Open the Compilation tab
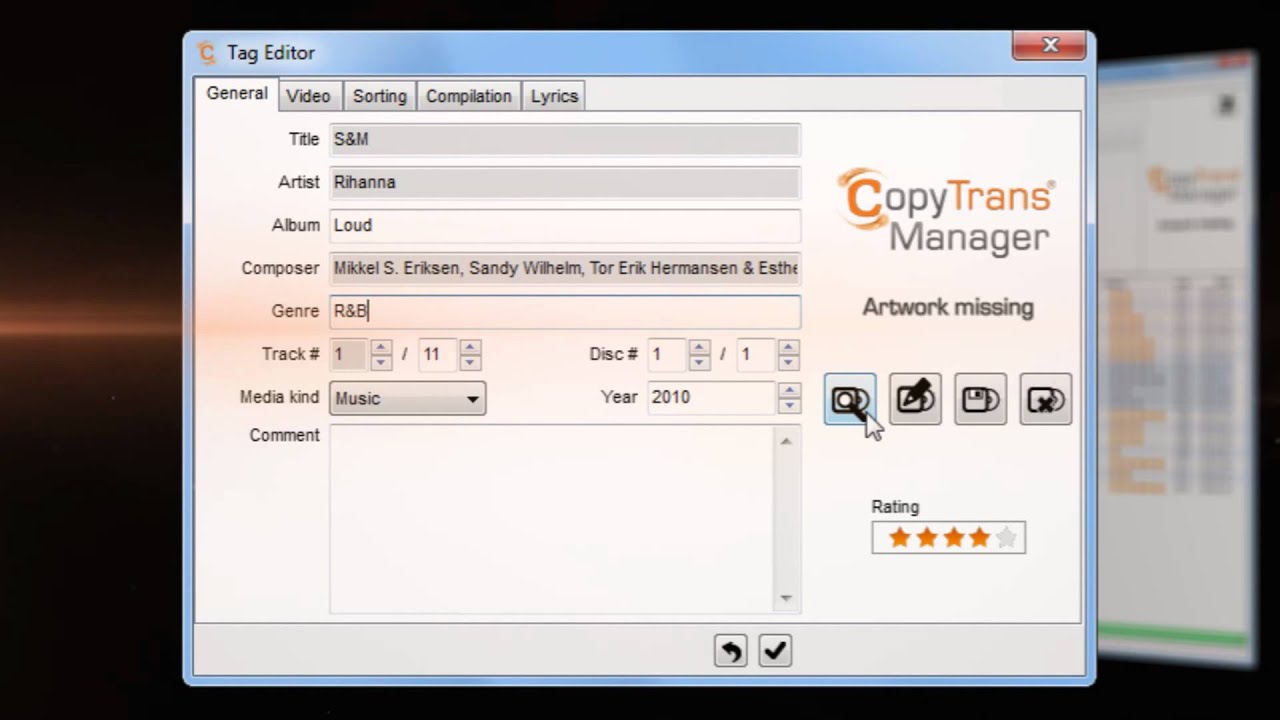 (469, 96)
